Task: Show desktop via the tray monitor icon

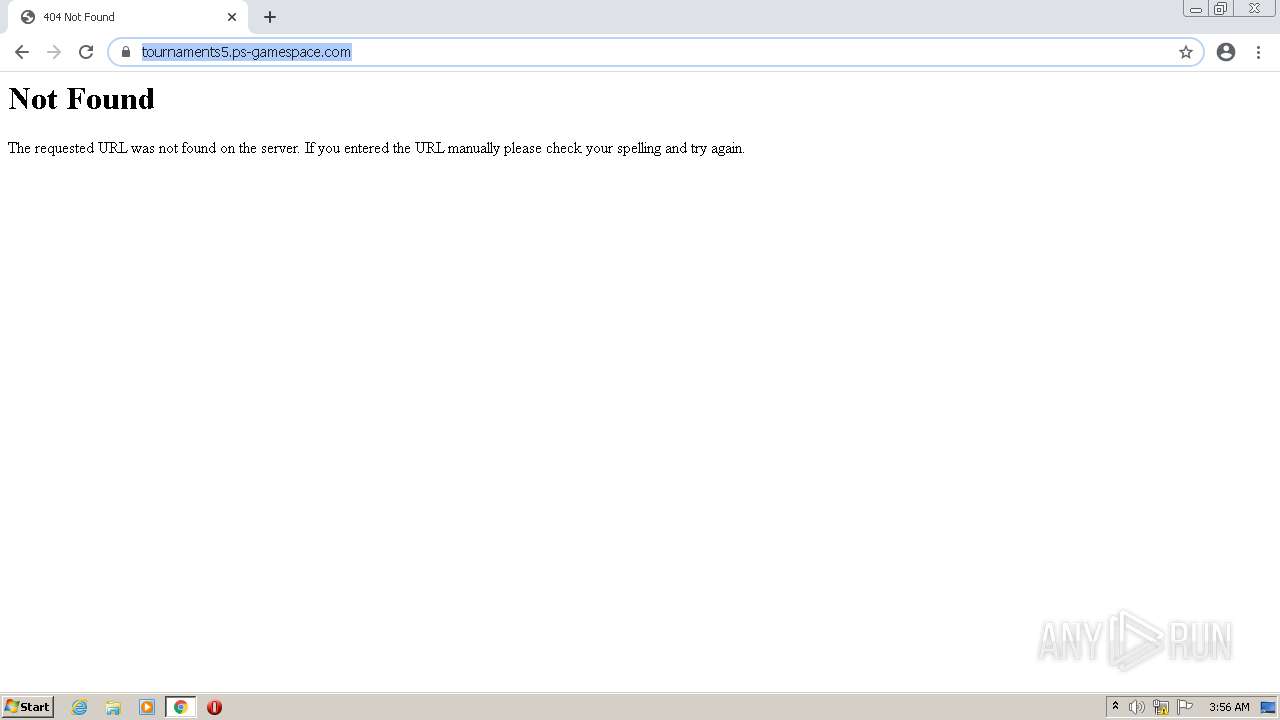Action: [1268, 707]
